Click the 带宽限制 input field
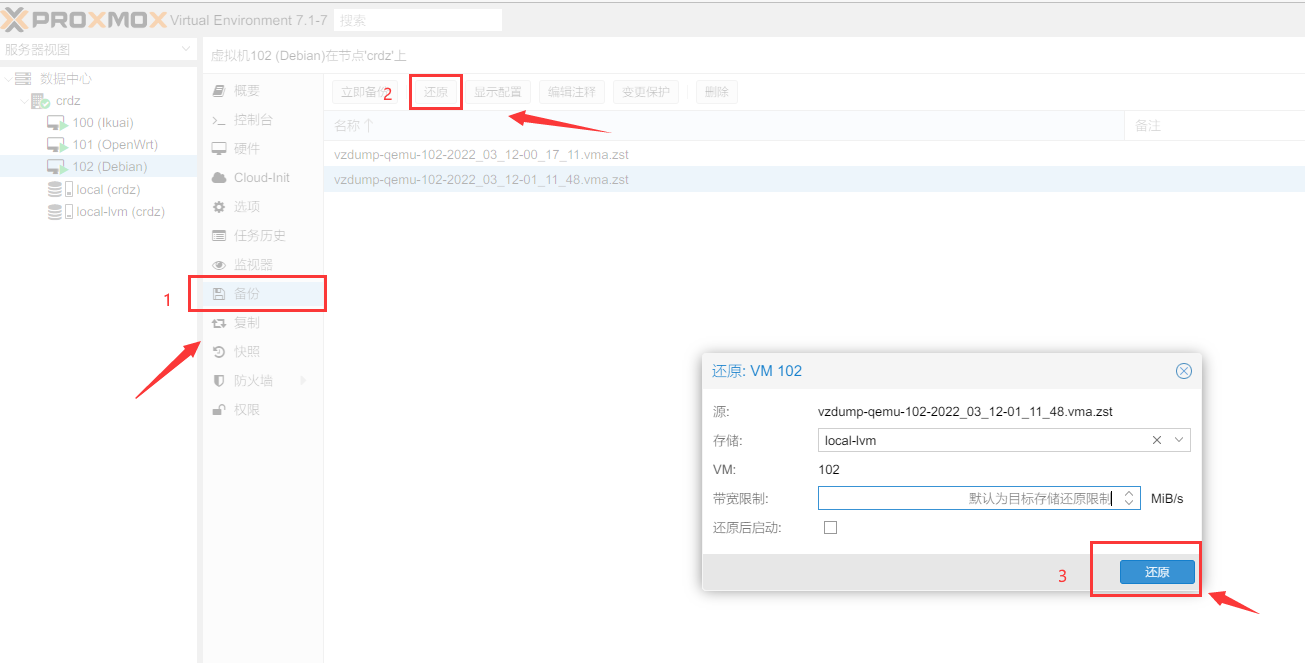This screenshot has height=663, width=1305. [x=966, y=498]
